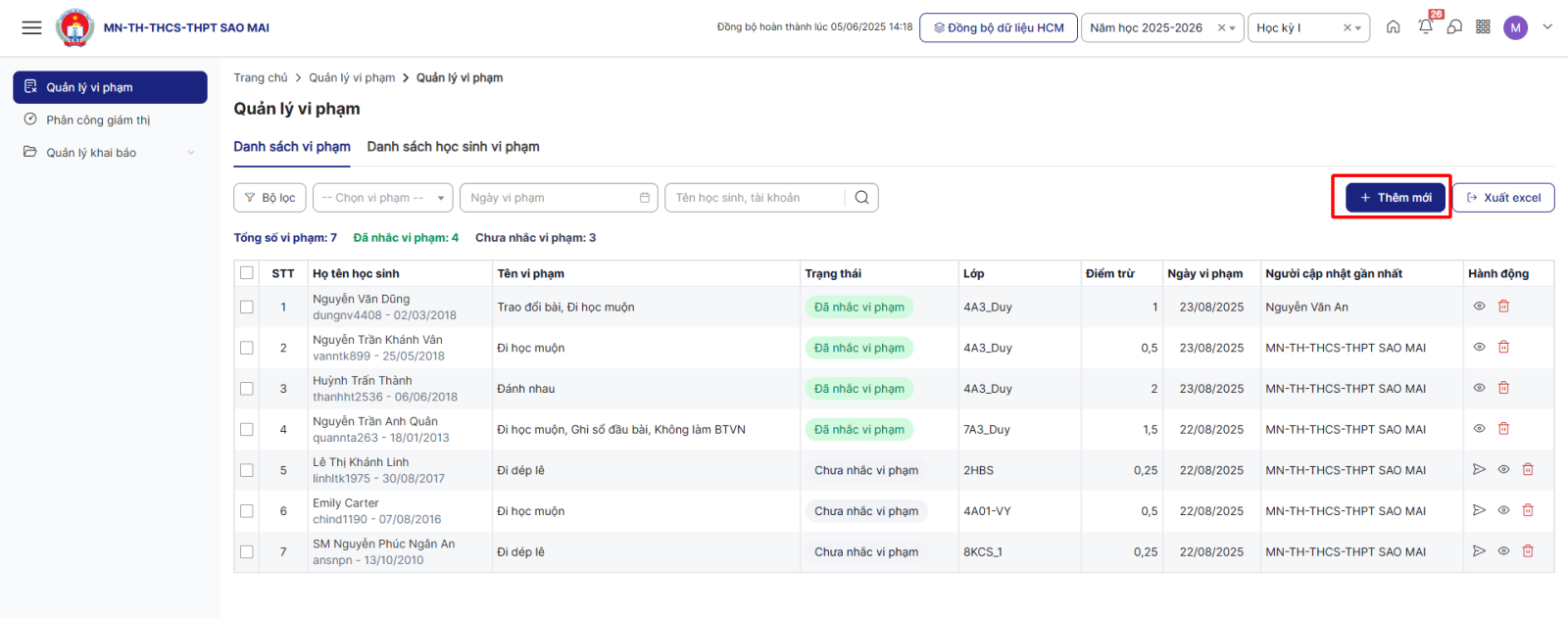Click 'Xuất excel' to export

tap(1502, 198)
